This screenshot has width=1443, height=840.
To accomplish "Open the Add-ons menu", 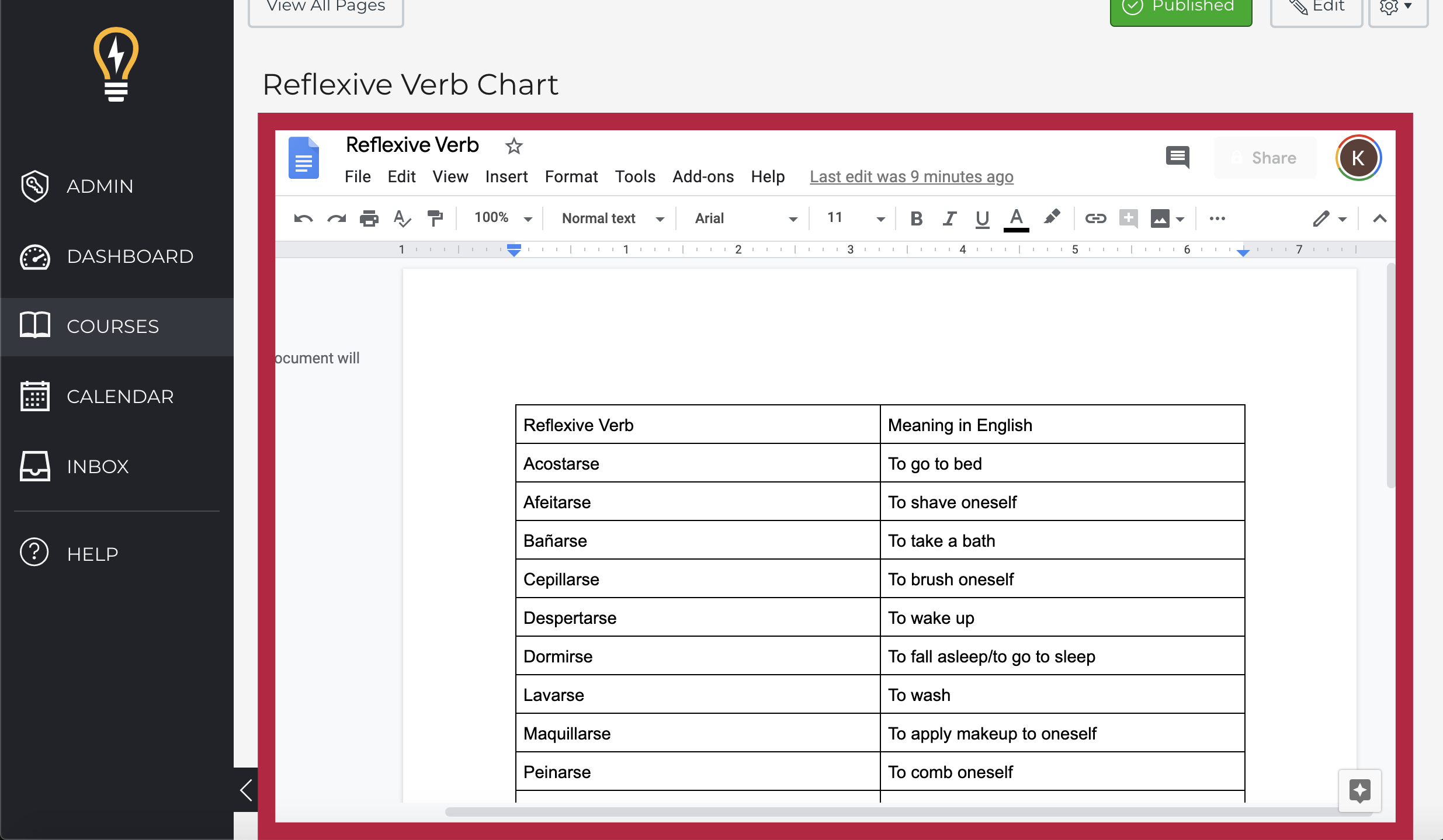I will coord(703,176).
